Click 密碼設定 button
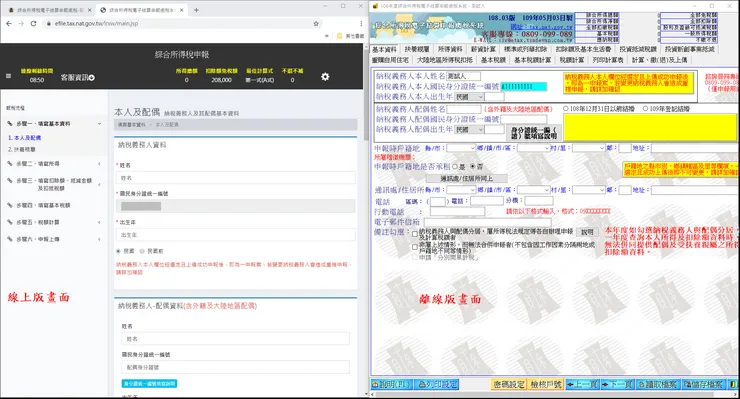This screenshot has width=740, height=399. point(509,384)
